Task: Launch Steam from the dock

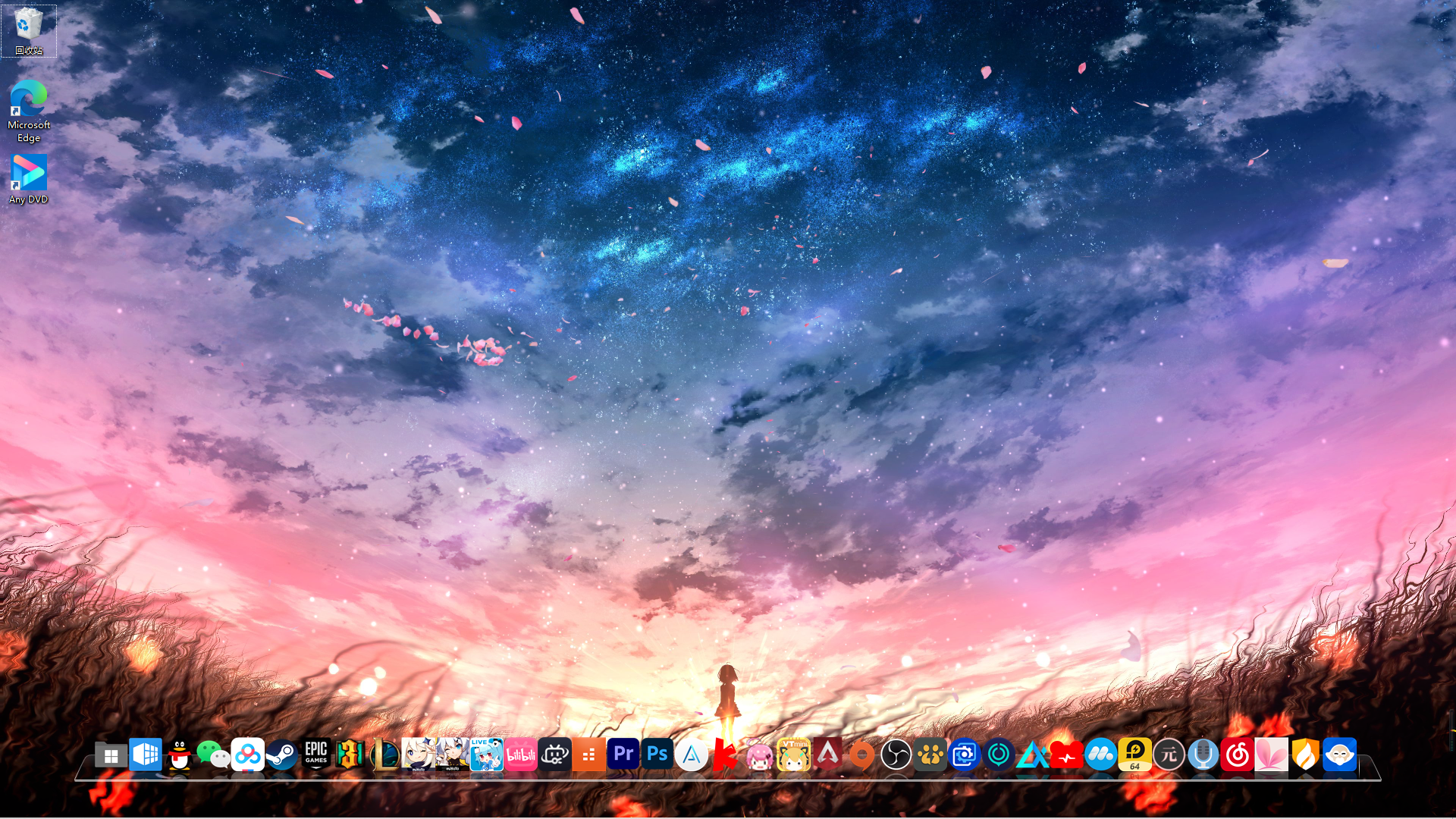Action: tap(281, 755)
